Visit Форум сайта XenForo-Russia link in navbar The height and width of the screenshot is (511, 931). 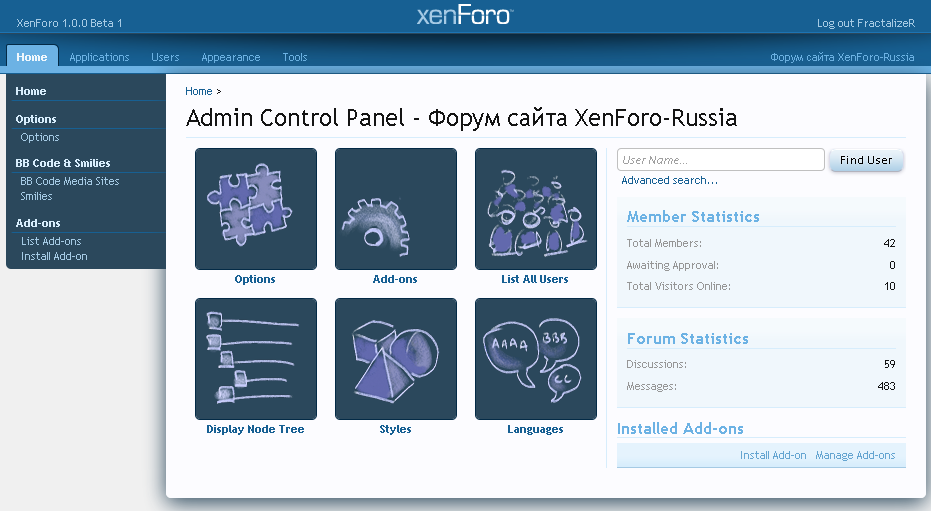tap(842, 57)
